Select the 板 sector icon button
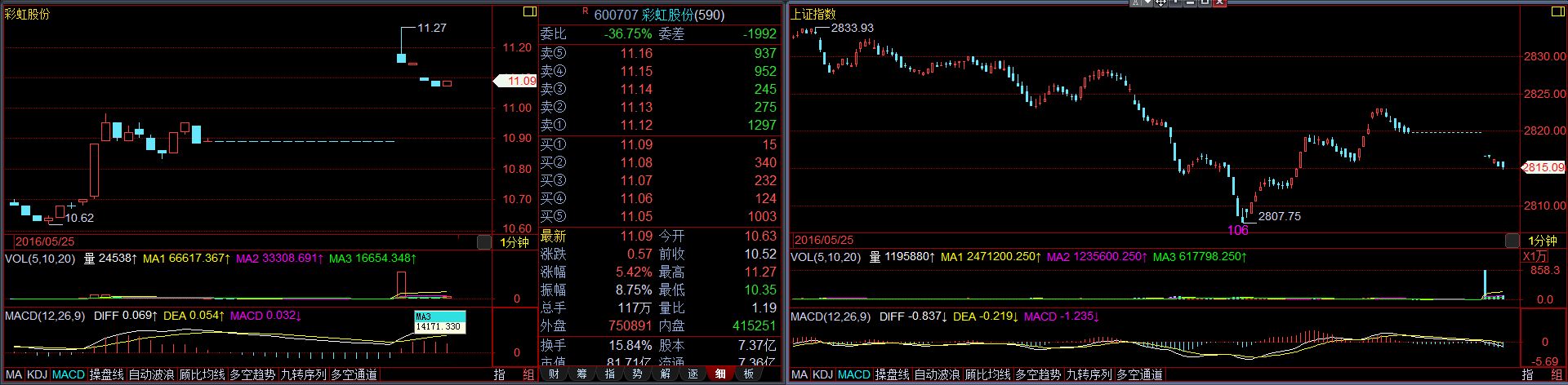The image size is (1568, 385). click(x=748, y=374)
